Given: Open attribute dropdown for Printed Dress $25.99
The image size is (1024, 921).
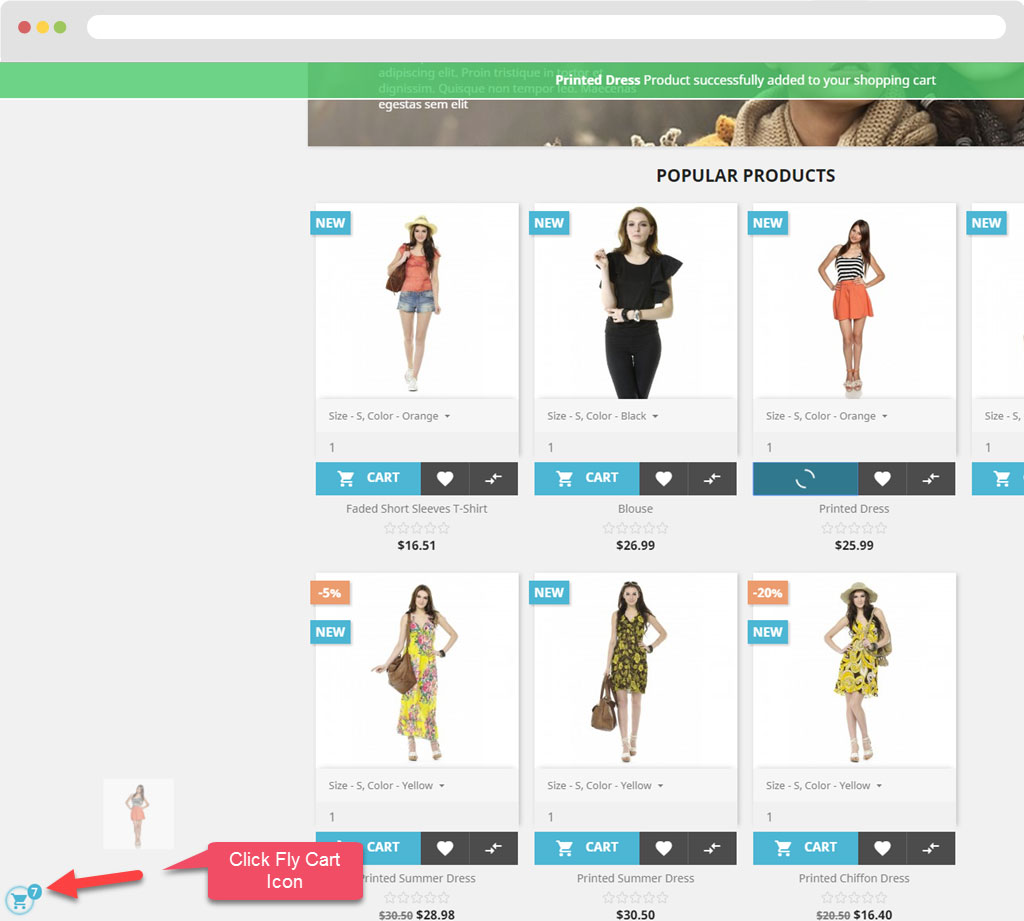Looking at the screenshot, I should (x=854, y=416).
